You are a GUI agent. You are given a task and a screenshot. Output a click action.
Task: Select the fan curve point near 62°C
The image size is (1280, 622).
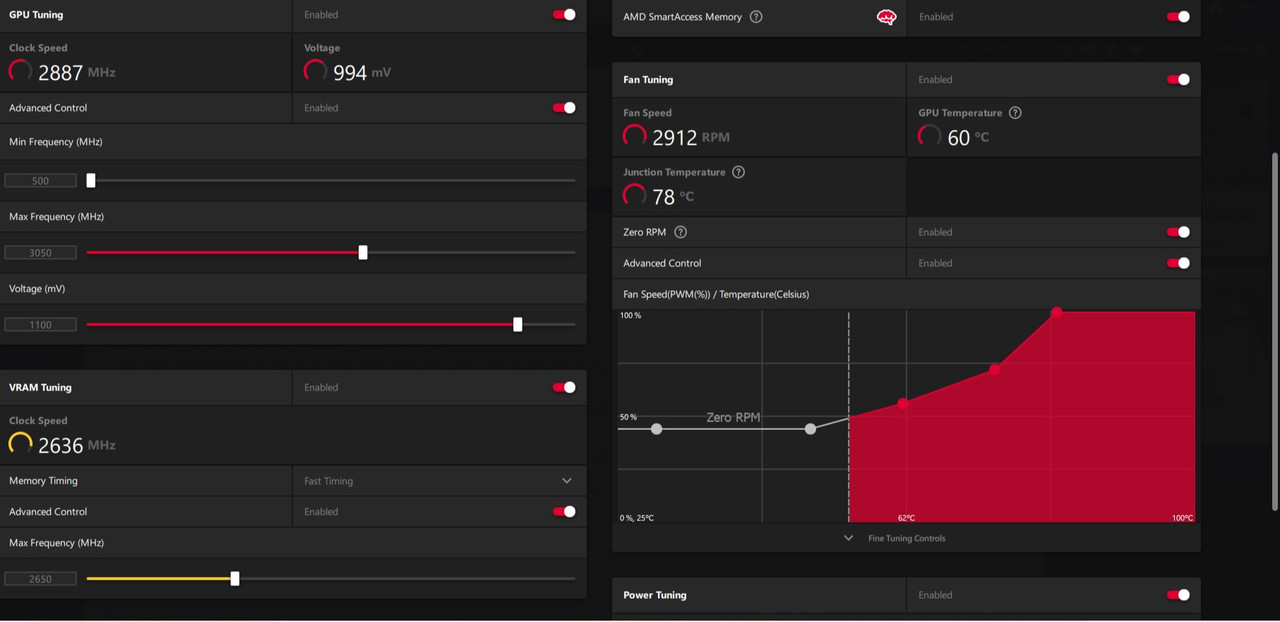tap(903, 404)
